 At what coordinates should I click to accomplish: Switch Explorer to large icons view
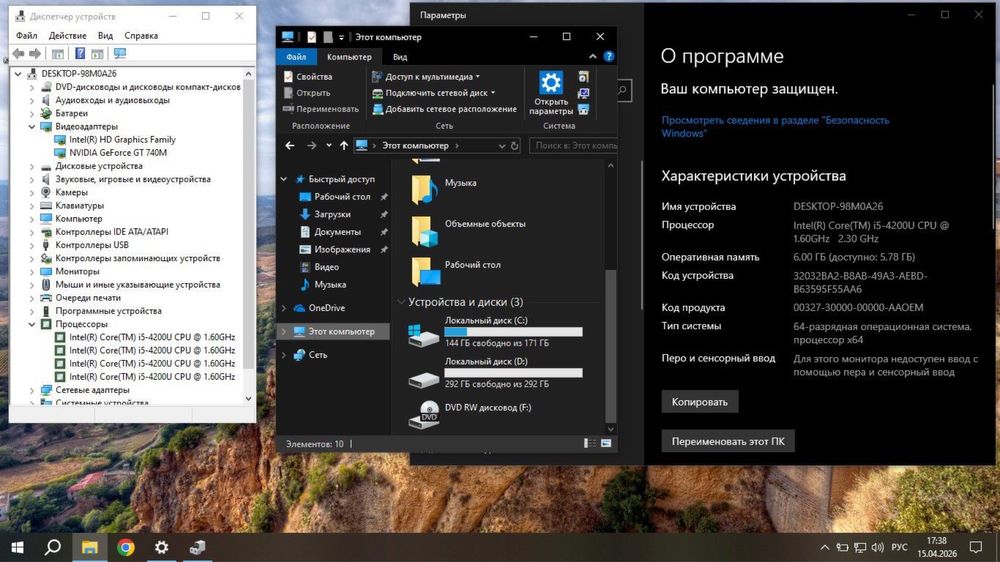(x=606, y=443)
